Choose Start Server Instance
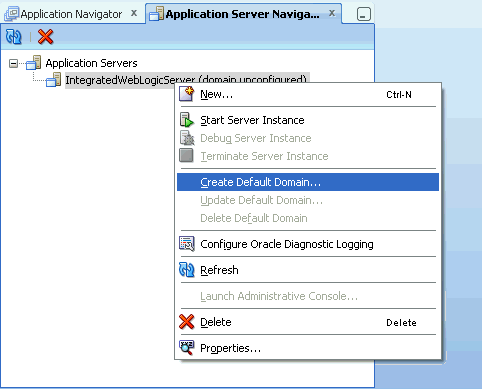The height and width of the screenshot is (389, 482). pyautogui.click(x=307, y=120)
